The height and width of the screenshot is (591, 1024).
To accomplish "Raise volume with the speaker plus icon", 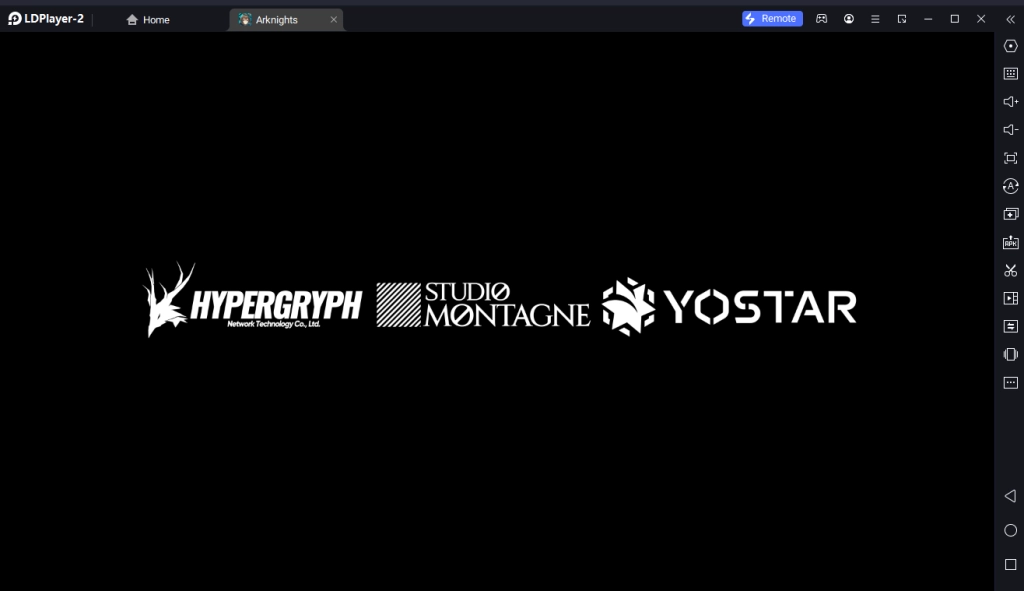I will click(1010, 102).
